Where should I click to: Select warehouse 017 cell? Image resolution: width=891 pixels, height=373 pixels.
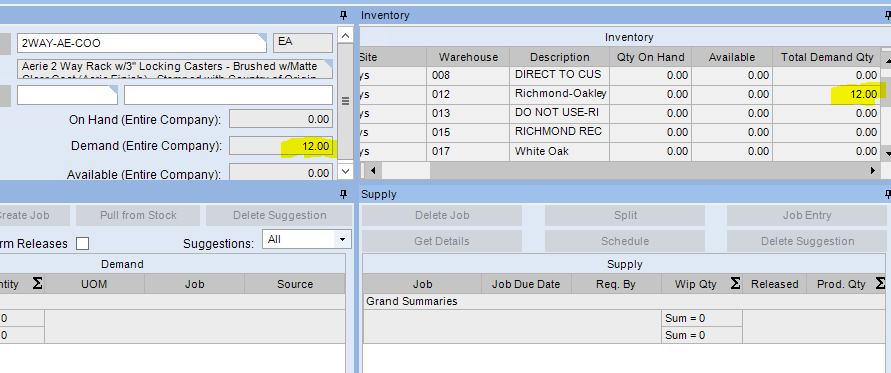click(468, 152)
